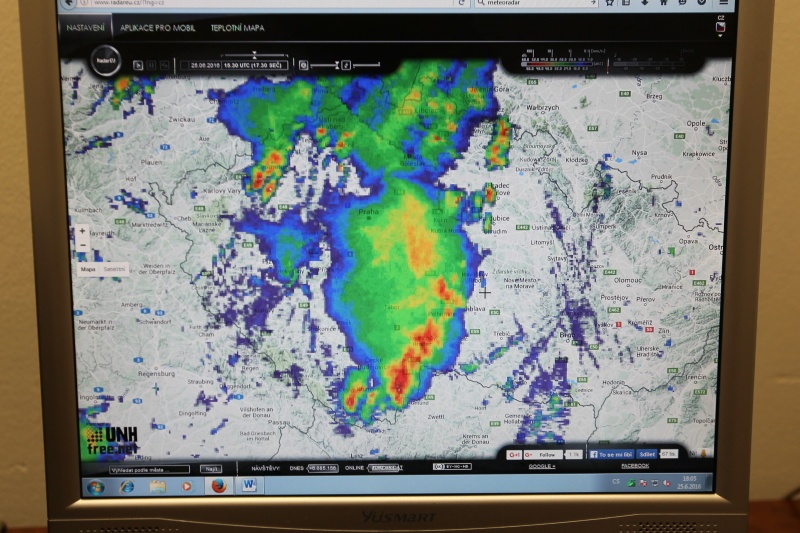Viewport: 800px width, 533px height.
Task: Click the Facebook Sdílet button
Action: coord(647,454)
